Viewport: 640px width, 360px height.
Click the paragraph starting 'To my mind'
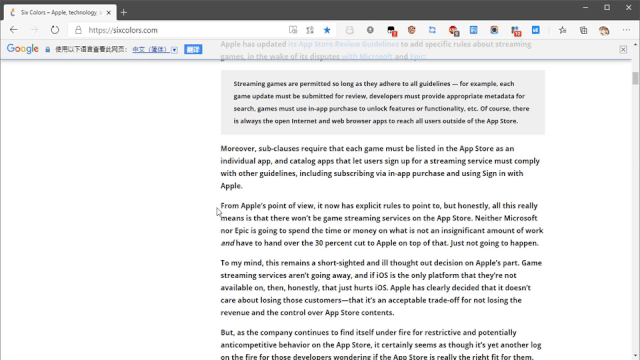[382, 287]
